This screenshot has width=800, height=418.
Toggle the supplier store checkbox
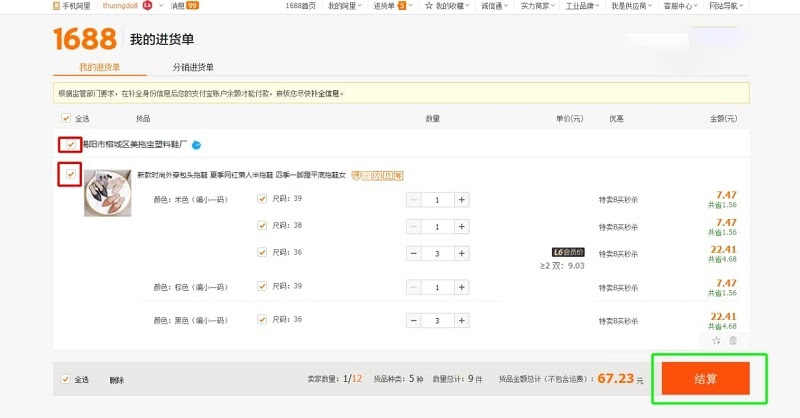click(x=70, y=145)
